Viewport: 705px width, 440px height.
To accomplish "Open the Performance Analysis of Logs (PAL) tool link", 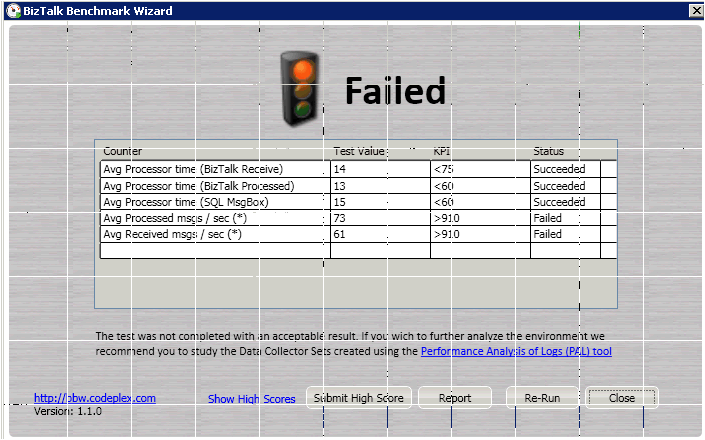I will tap(516, 351).
